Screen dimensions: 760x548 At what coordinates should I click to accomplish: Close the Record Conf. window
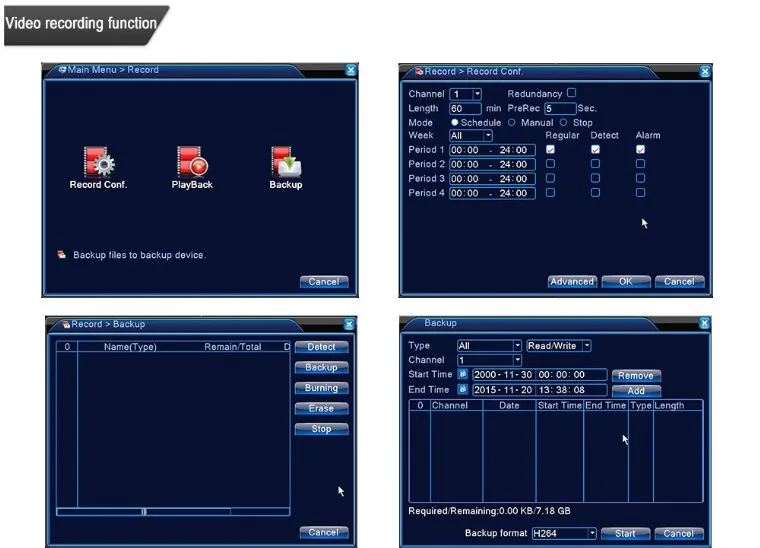(705, 72)
